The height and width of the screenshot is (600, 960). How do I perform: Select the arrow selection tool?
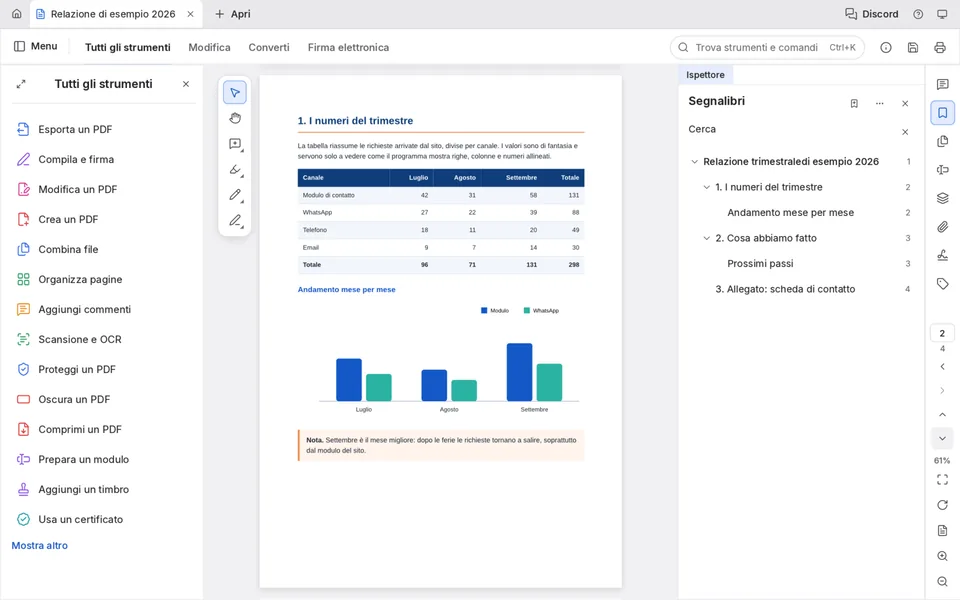pyautogui.click(x=234, y=92)
